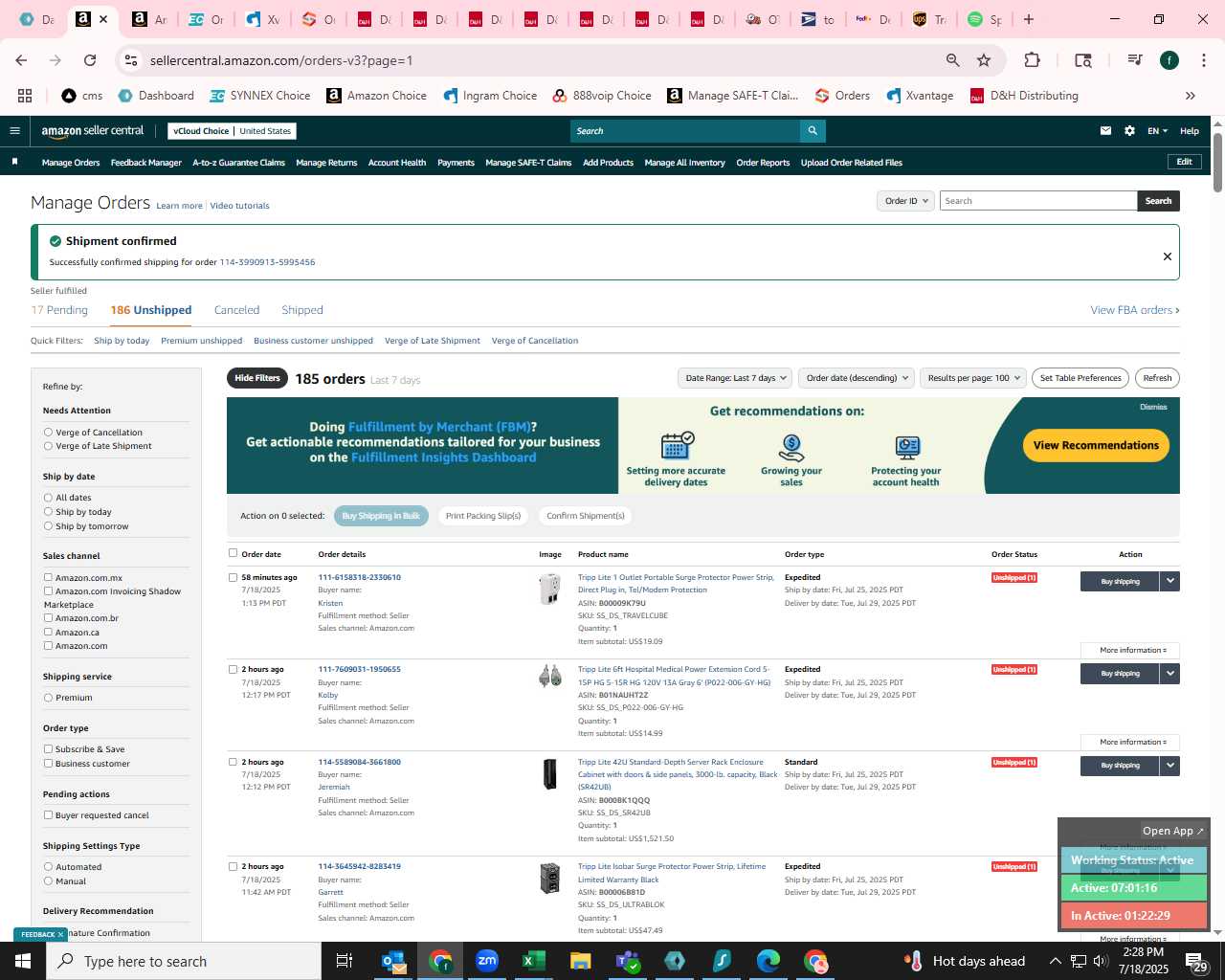Image resolution: width=1225 pixels, height=980 pixels.
Task: Click the Chrome zoom magnifier icon
Action: click(x=952, y=60)
